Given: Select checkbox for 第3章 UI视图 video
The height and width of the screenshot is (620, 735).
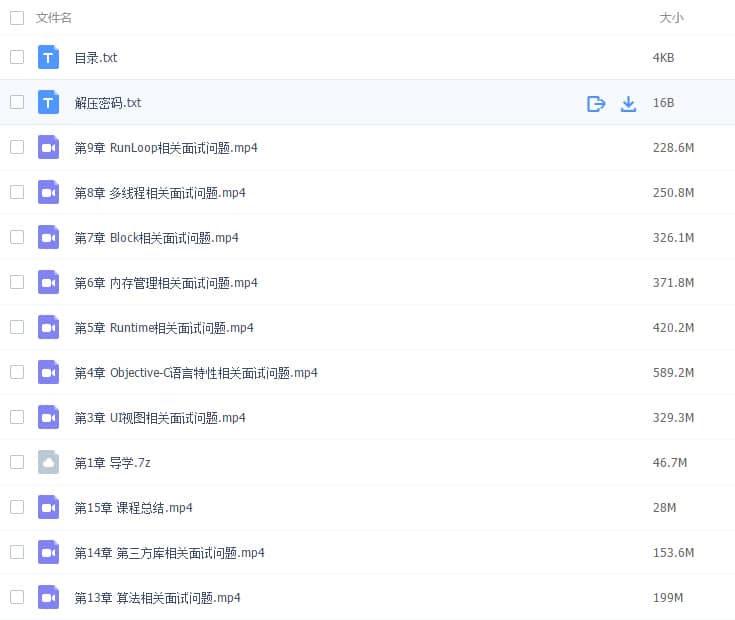Looking at the screenshot, I should [17, 417].
